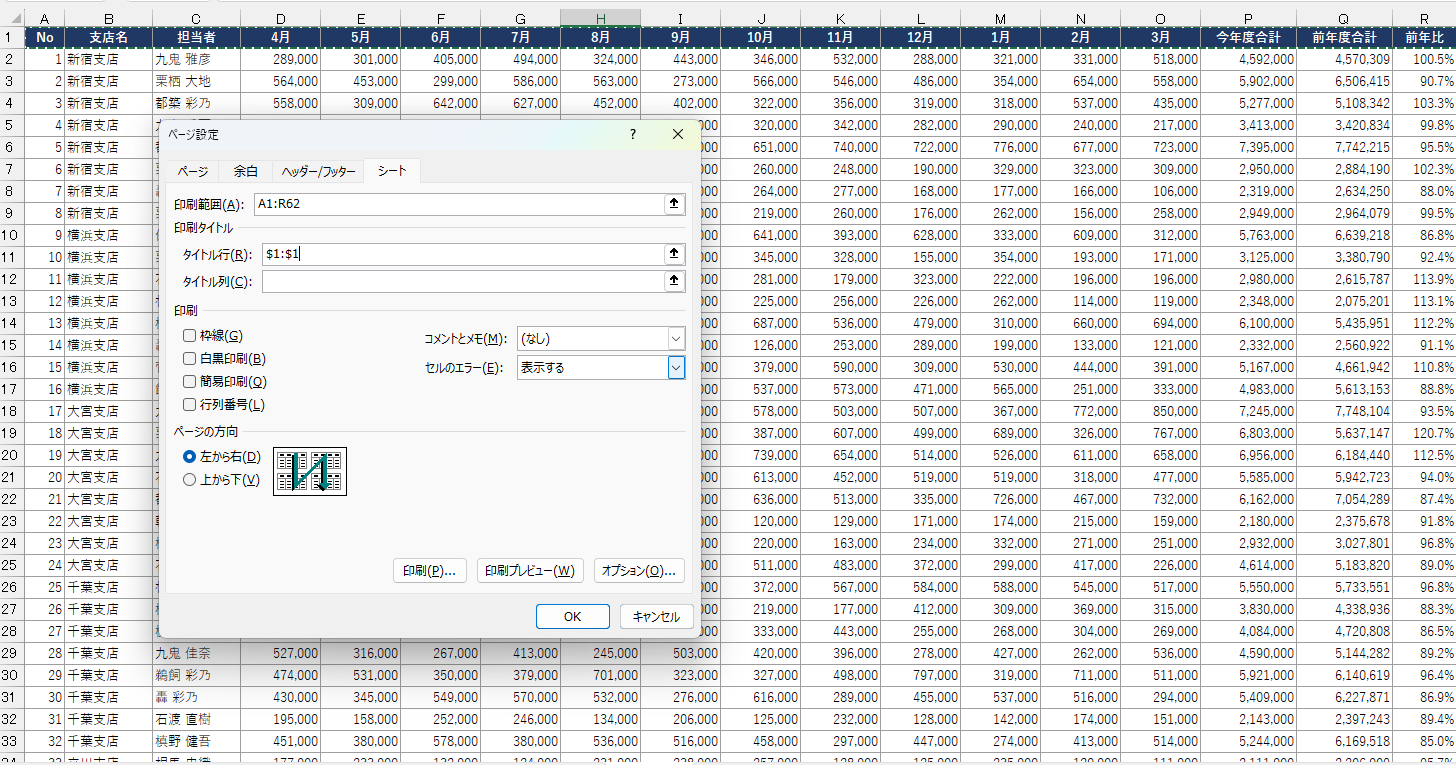This screenshot has height=765, width=1456.
Task: Click the オプション(O)... button
Action: 639,571
